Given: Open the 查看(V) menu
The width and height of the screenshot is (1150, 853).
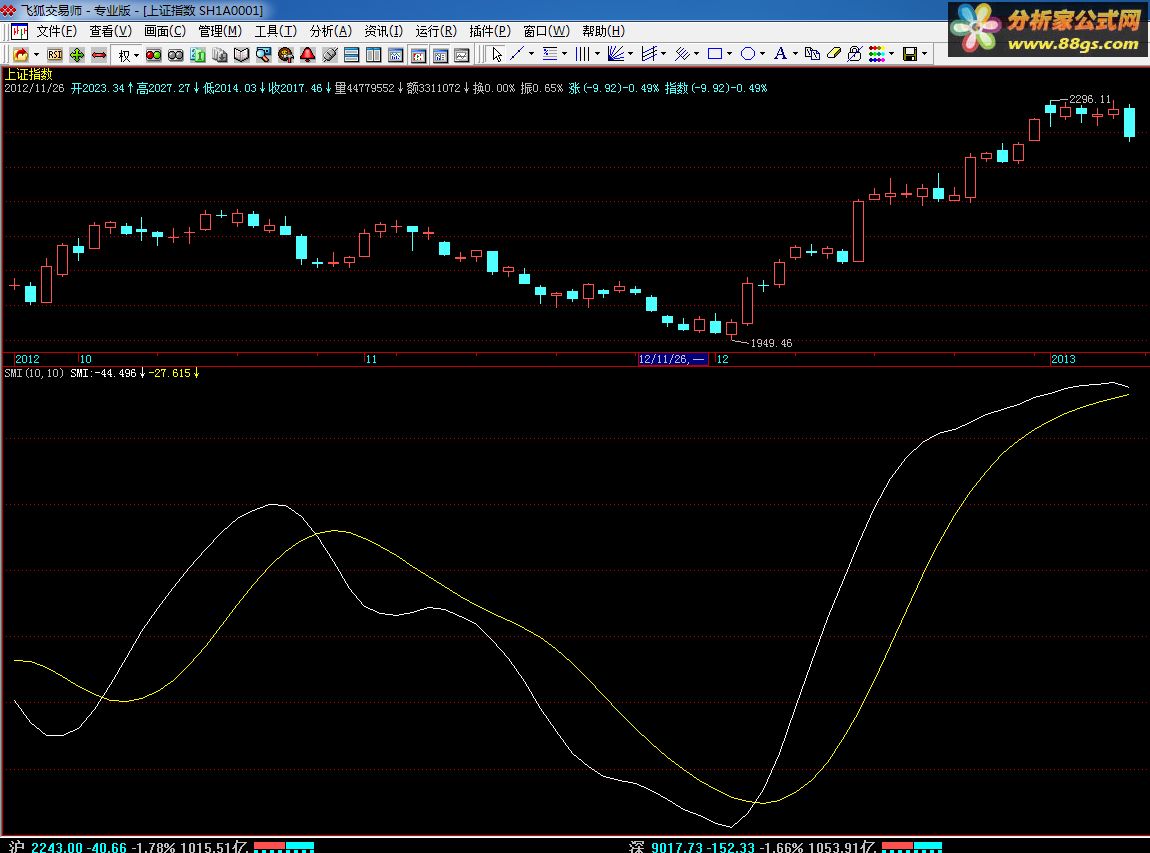Looking at the screenshot, I should pyautogui.click(x=111, y=31).
